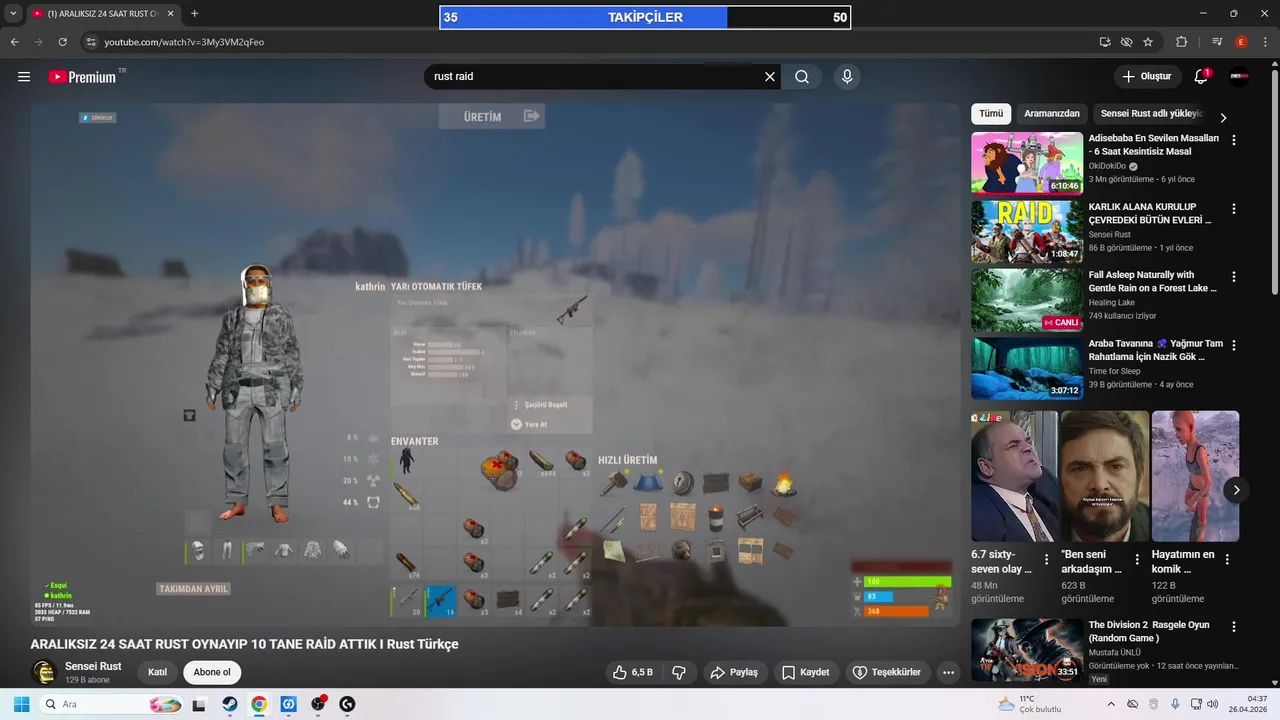Image resolution: width=1280 pixels, height=720 pixels.
Task: Open the 6.7 sixty-seven Short thumbnail
Action: [1014, 476]
